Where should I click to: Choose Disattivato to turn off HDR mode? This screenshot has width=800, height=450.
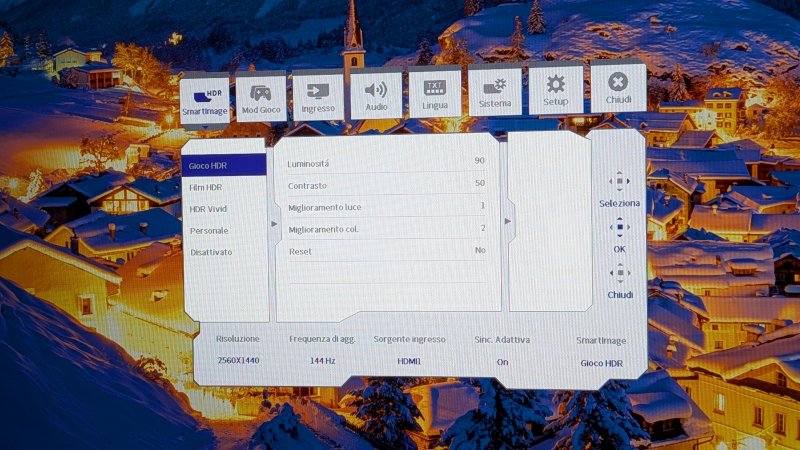point(211,252)
